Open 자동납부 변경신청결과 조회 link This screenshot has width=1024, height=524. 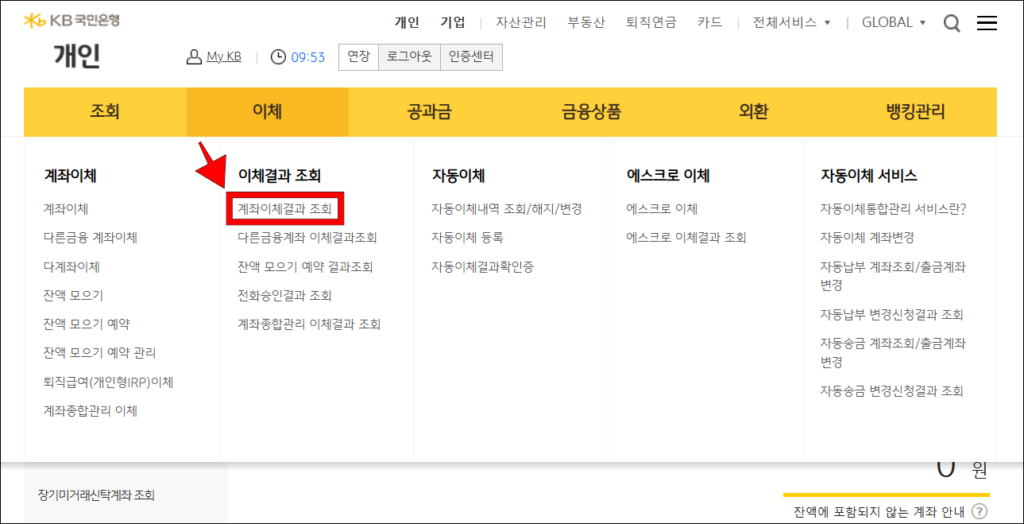(892, 315)
